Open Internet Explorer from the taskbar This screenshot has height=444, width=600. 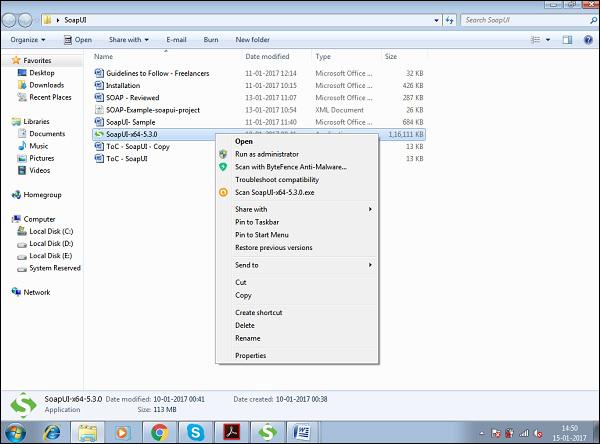(52, 433)
